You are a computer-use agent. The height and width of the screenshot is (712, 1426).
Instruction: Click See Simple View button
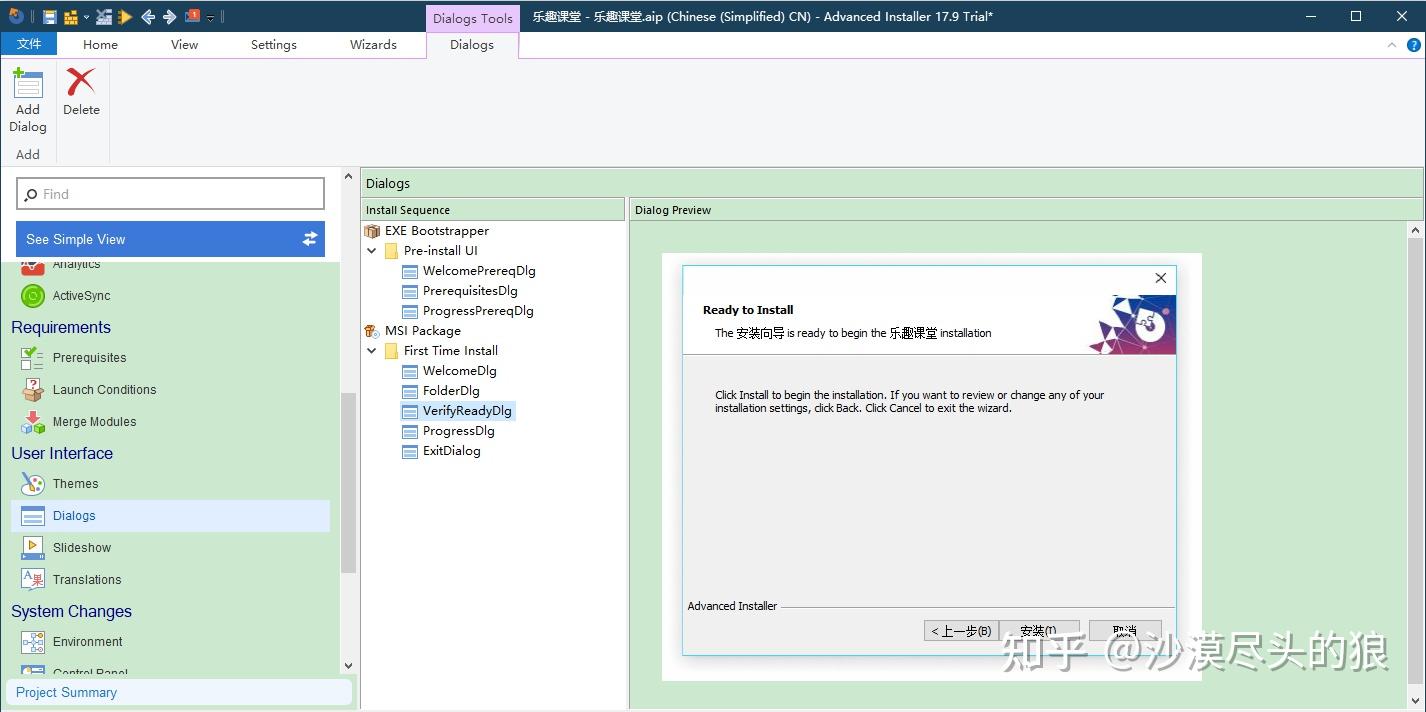pyautogui.click(x=170, y=239)
